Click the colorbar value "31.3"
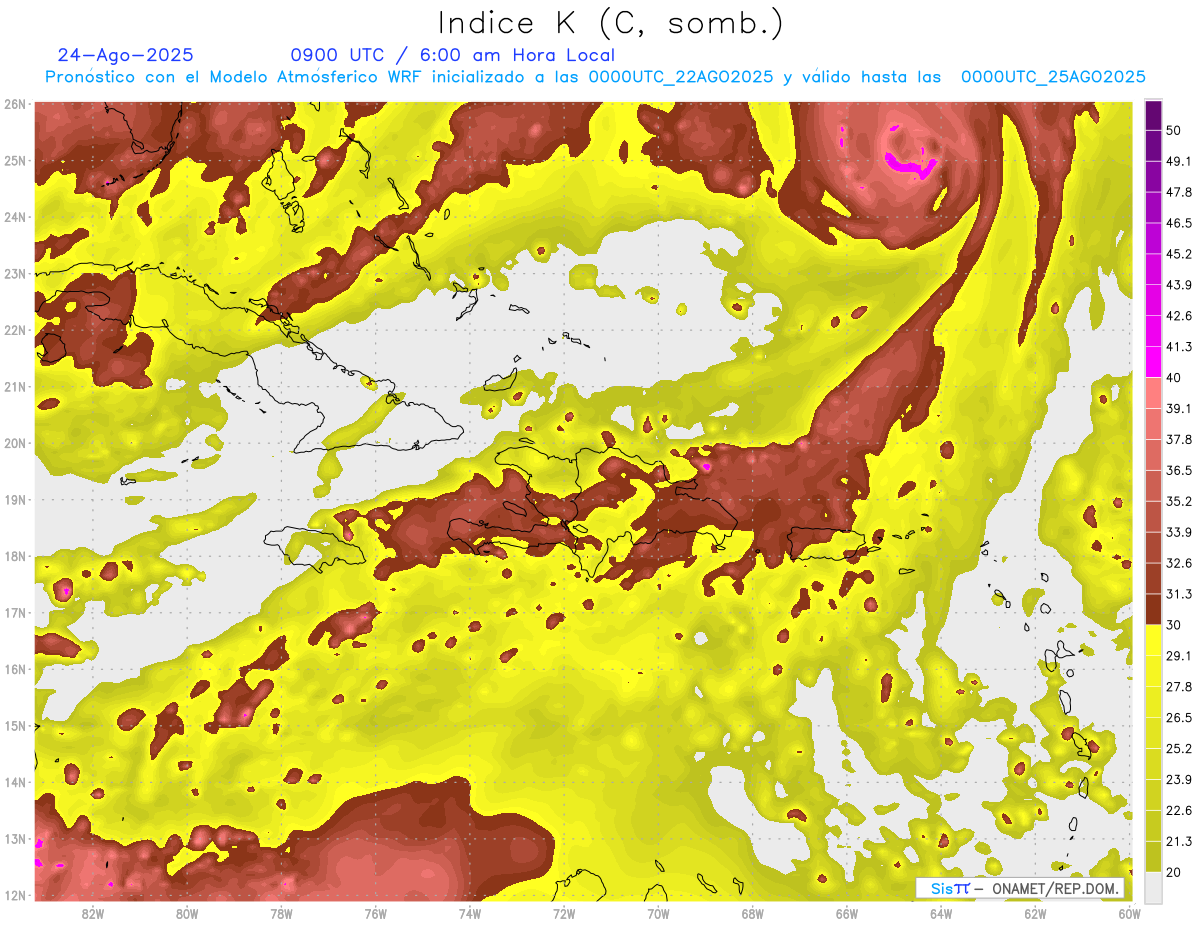 point(1179,594)
